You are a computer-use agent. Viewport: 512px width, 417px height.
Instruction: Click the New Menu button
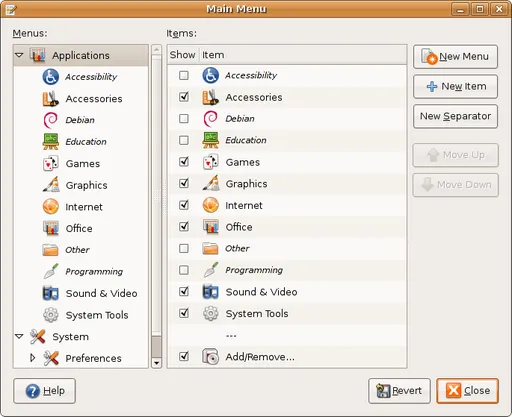(455, 57)
